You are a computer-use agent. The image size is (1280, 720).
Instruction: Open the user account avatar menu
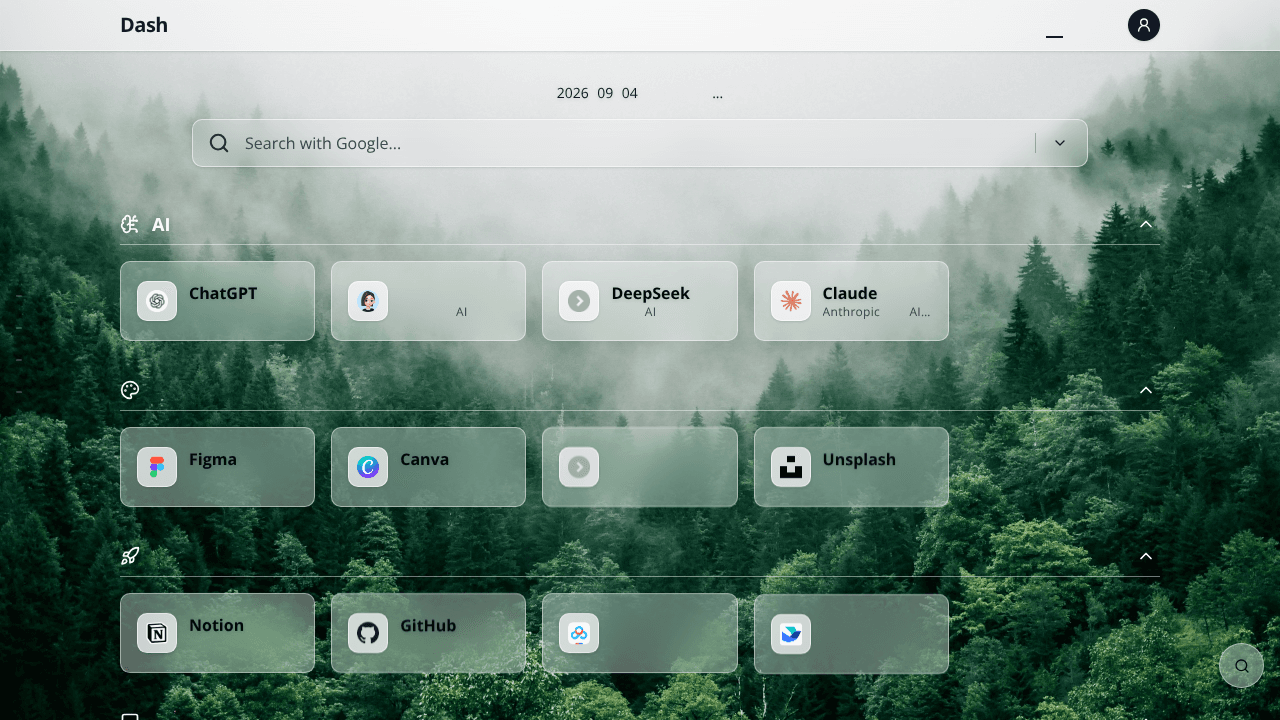(x=1144, y=25)
